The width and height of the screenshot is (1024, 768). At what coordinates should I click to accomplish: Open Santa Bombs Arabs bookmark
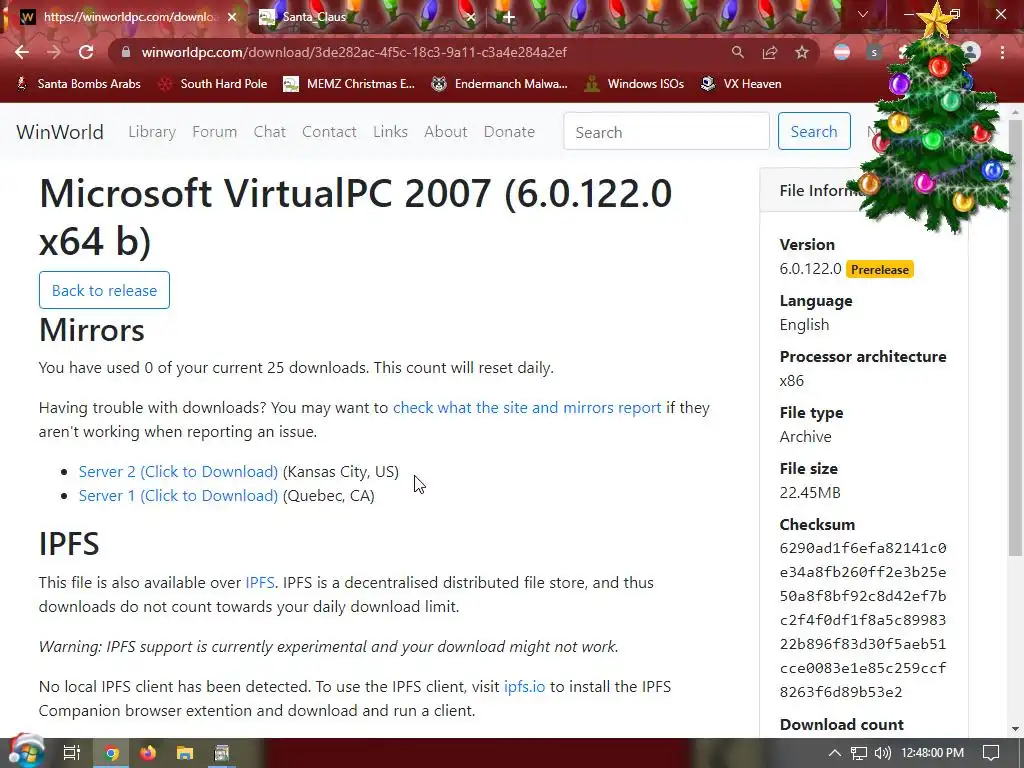pyautogui.click(x=78, y=84)
